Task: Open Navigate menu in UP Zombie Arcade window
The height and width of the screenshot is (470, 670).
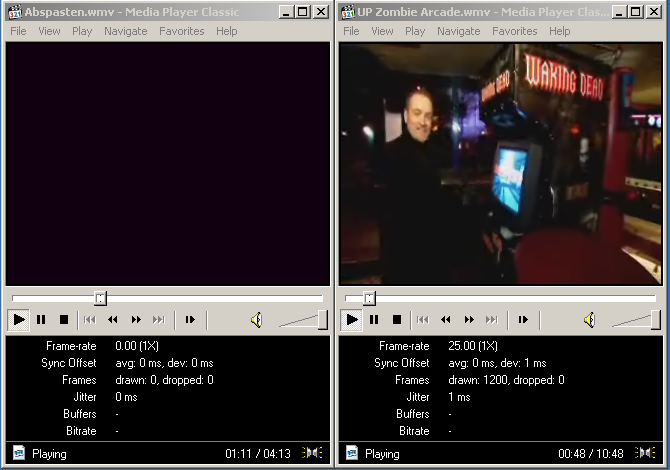Action: coord(458,31)
